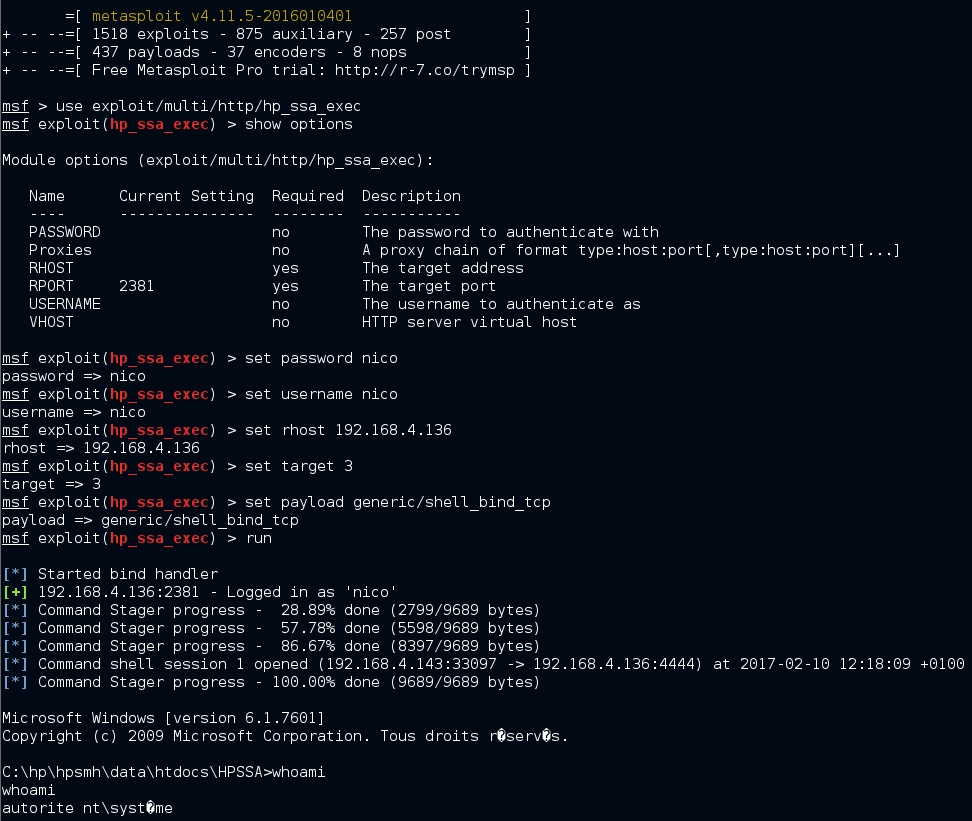Click the "257 post" count in banner
The height and width of the screenshot is (821, 972).
pos(415,34)
